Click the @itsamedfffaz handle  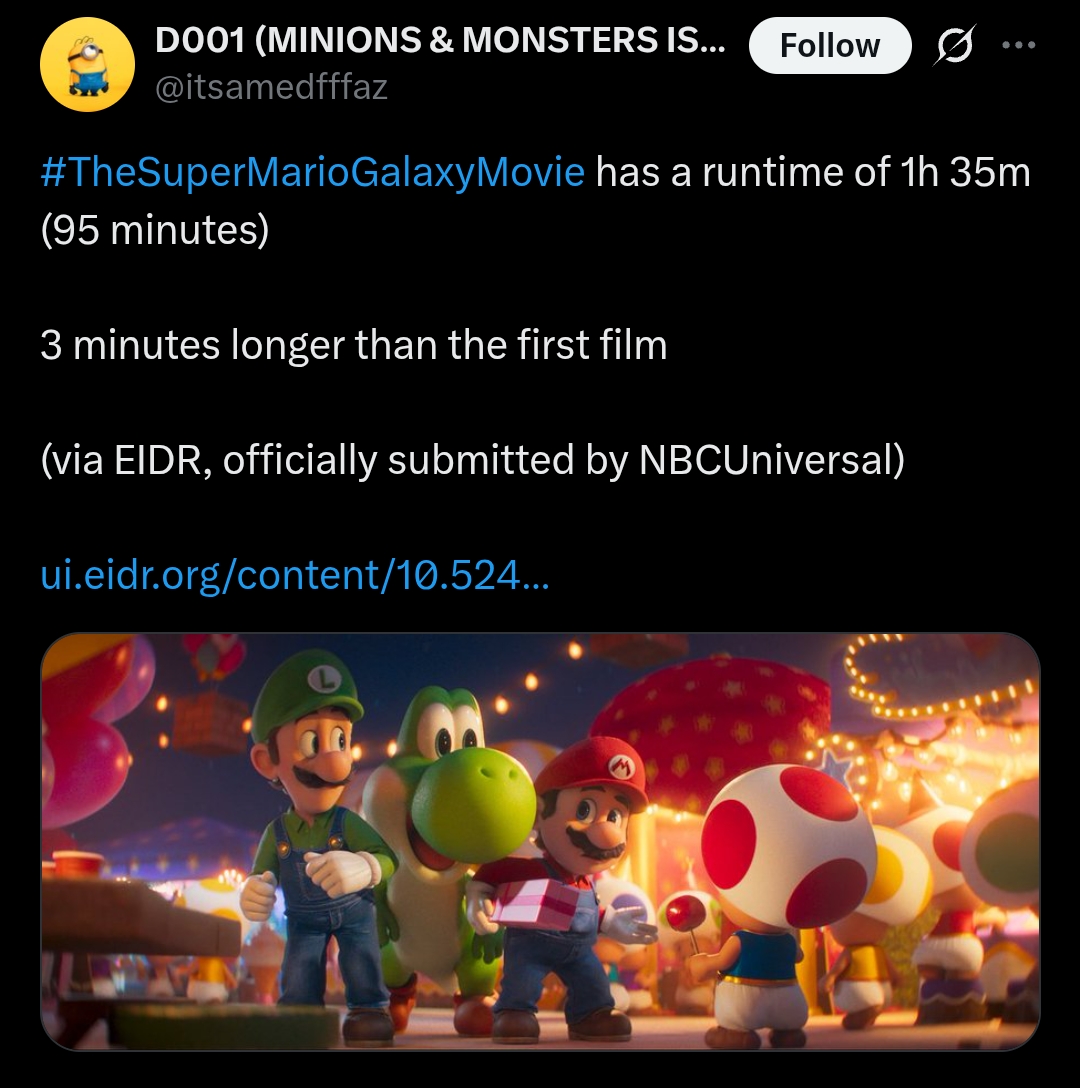click(x=271, y=88)
